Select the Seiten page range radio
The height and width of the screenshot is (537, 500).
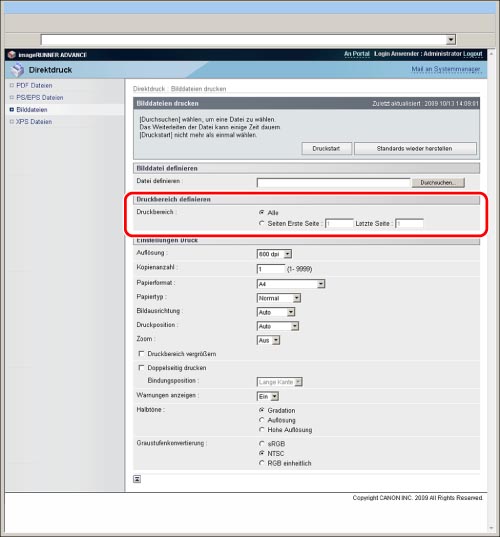262,223
